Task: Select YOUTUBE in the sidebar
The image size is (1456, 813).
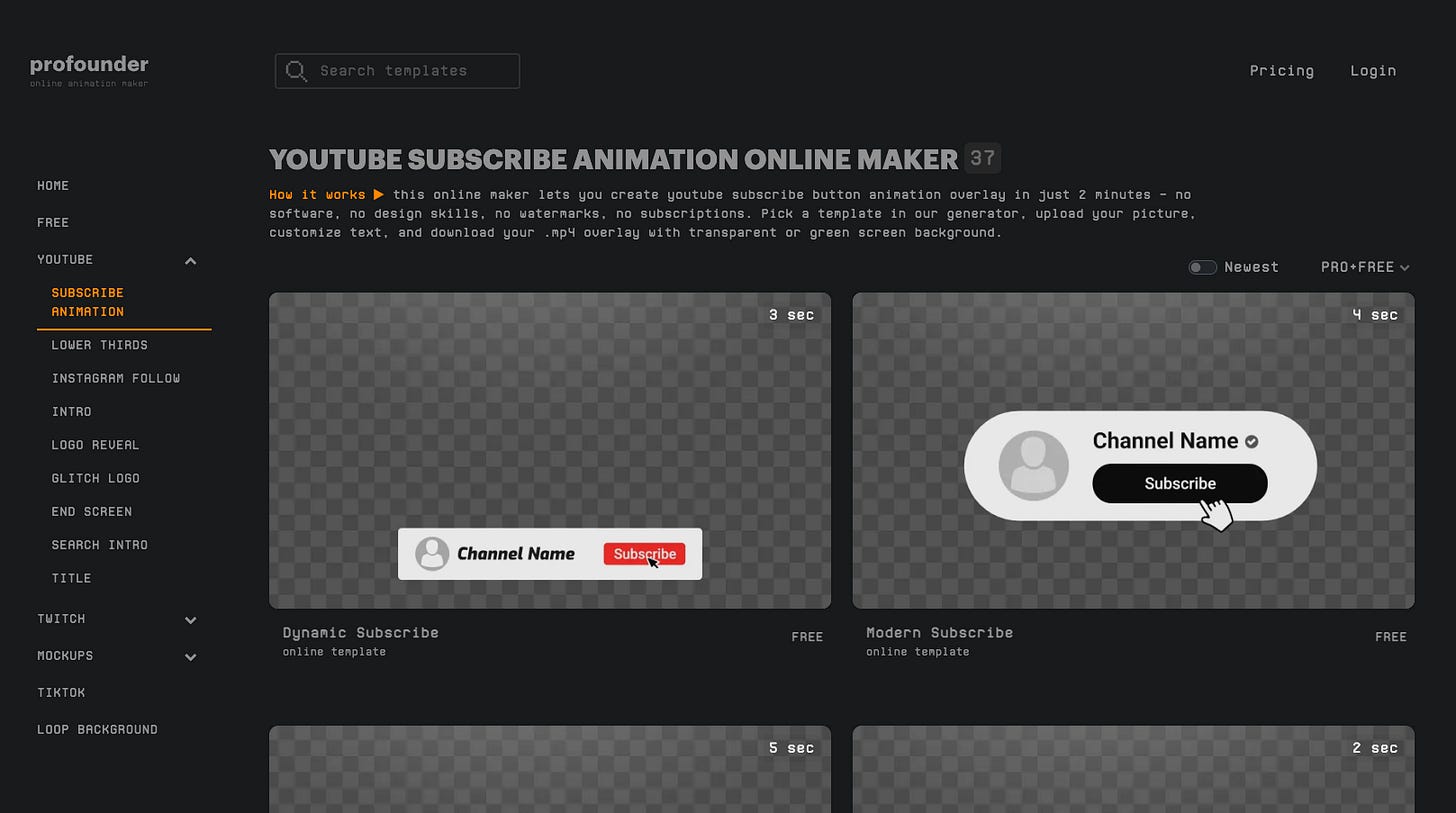Action: coord(65,260)
